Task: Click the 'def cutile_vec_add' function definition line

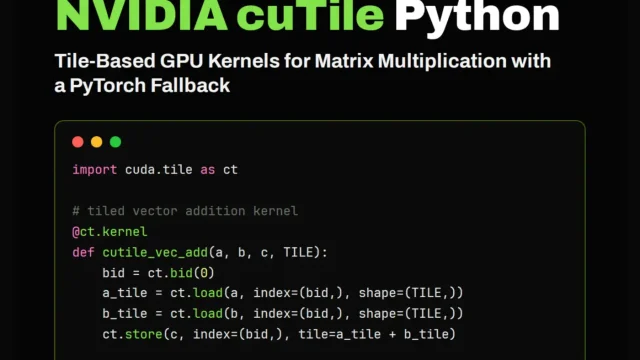Action: [200, 252]
